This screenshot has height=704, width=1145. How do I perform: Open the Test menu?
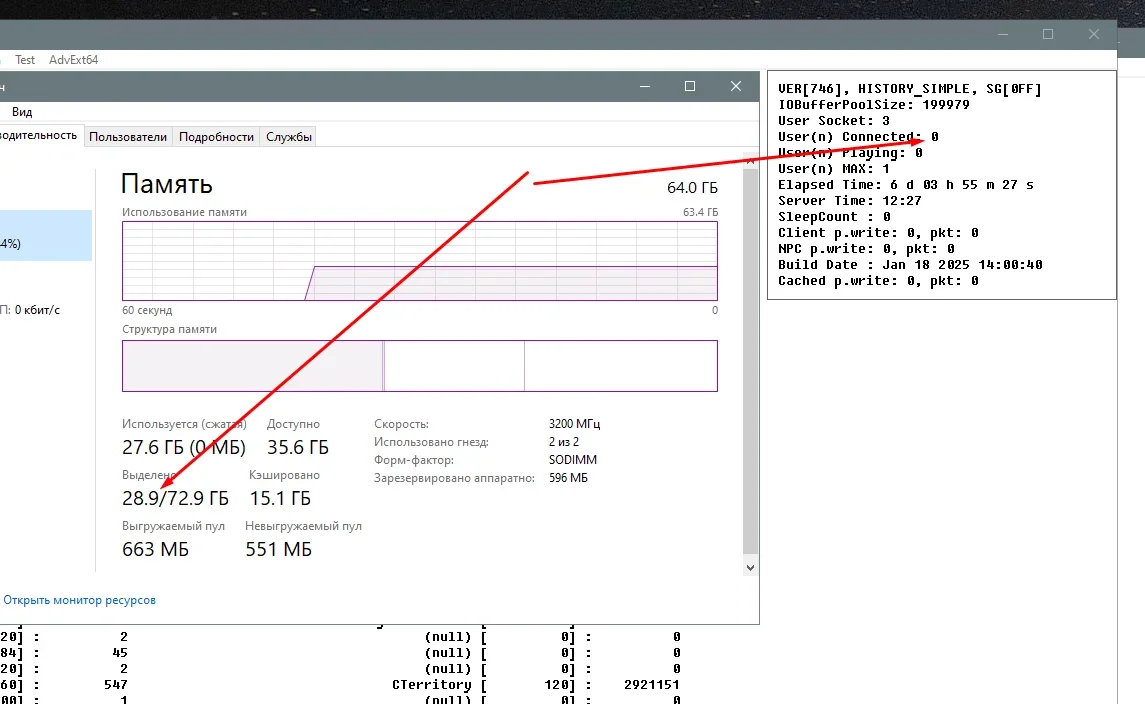(x=25, y=60)
